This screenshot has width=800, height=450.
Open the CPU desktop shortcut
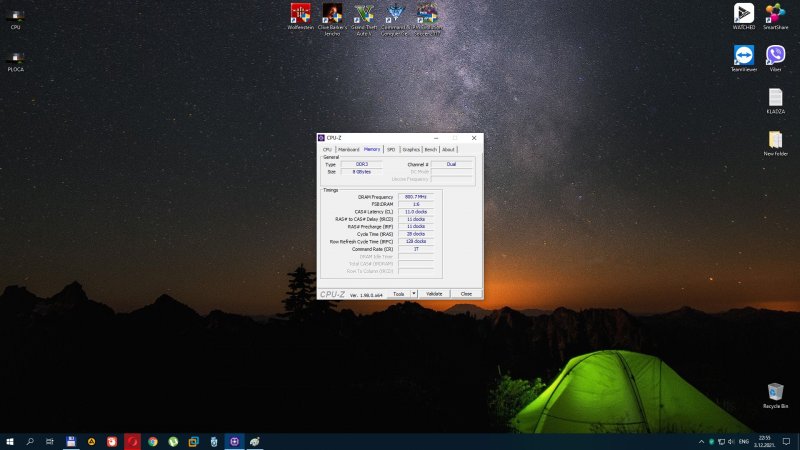[15, 19]
